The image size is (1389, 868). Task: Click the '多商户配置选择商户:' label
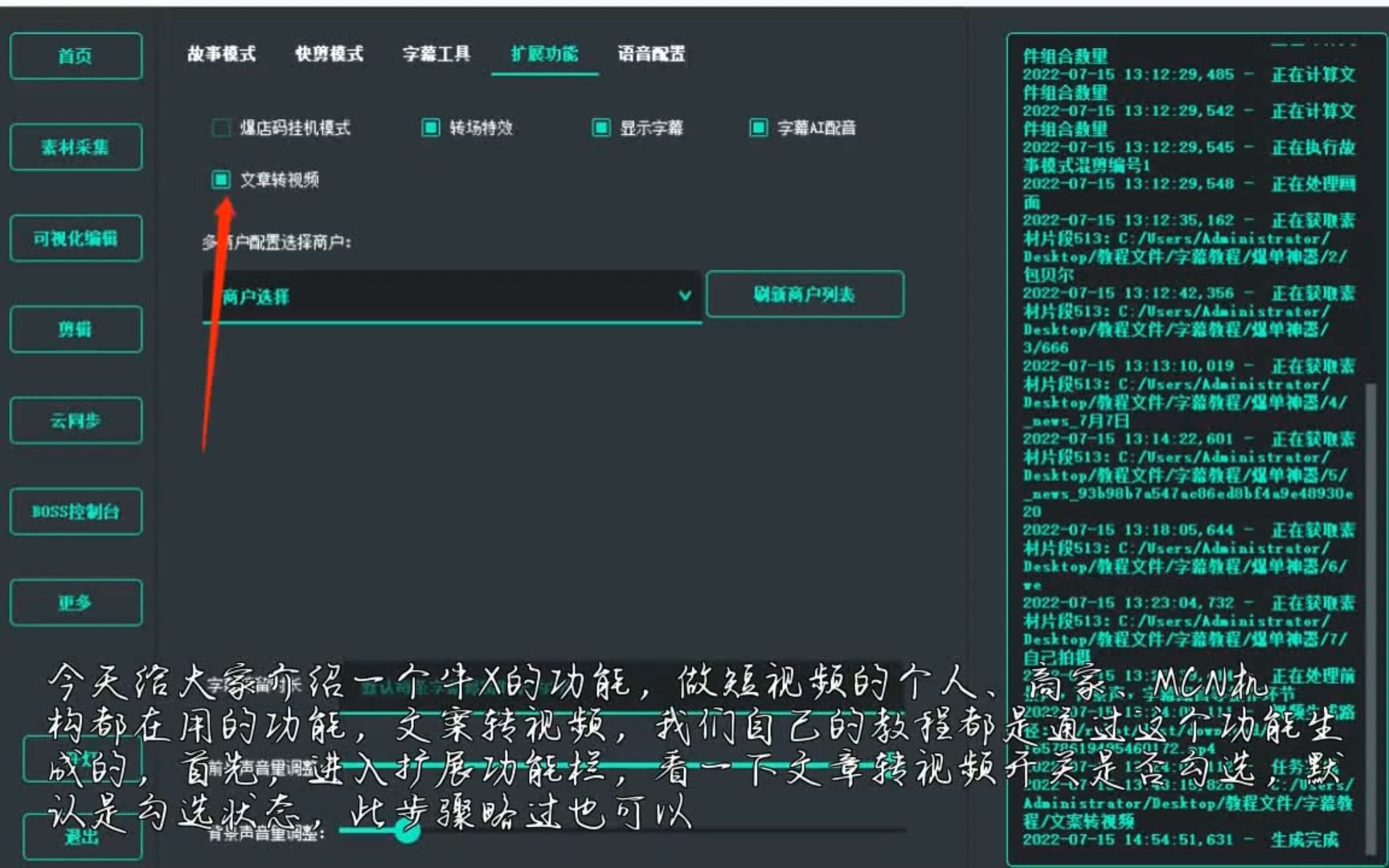click(277, 242)
